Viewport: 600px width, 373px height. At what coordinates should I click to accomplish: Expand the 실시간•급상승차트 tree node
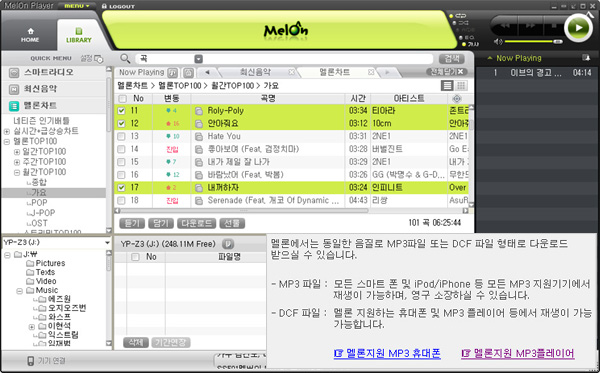click(7, 132)
